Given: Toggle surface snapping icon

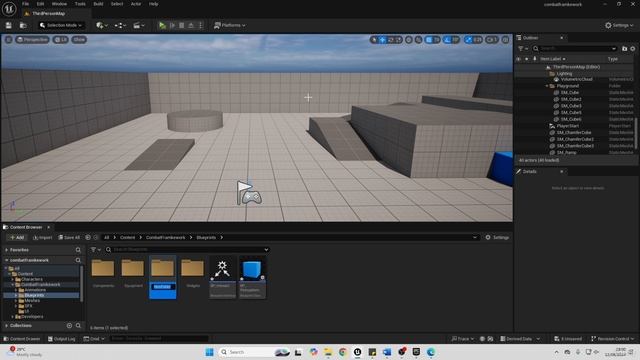Looking at the screenshot, I should [x=418, y=40].
